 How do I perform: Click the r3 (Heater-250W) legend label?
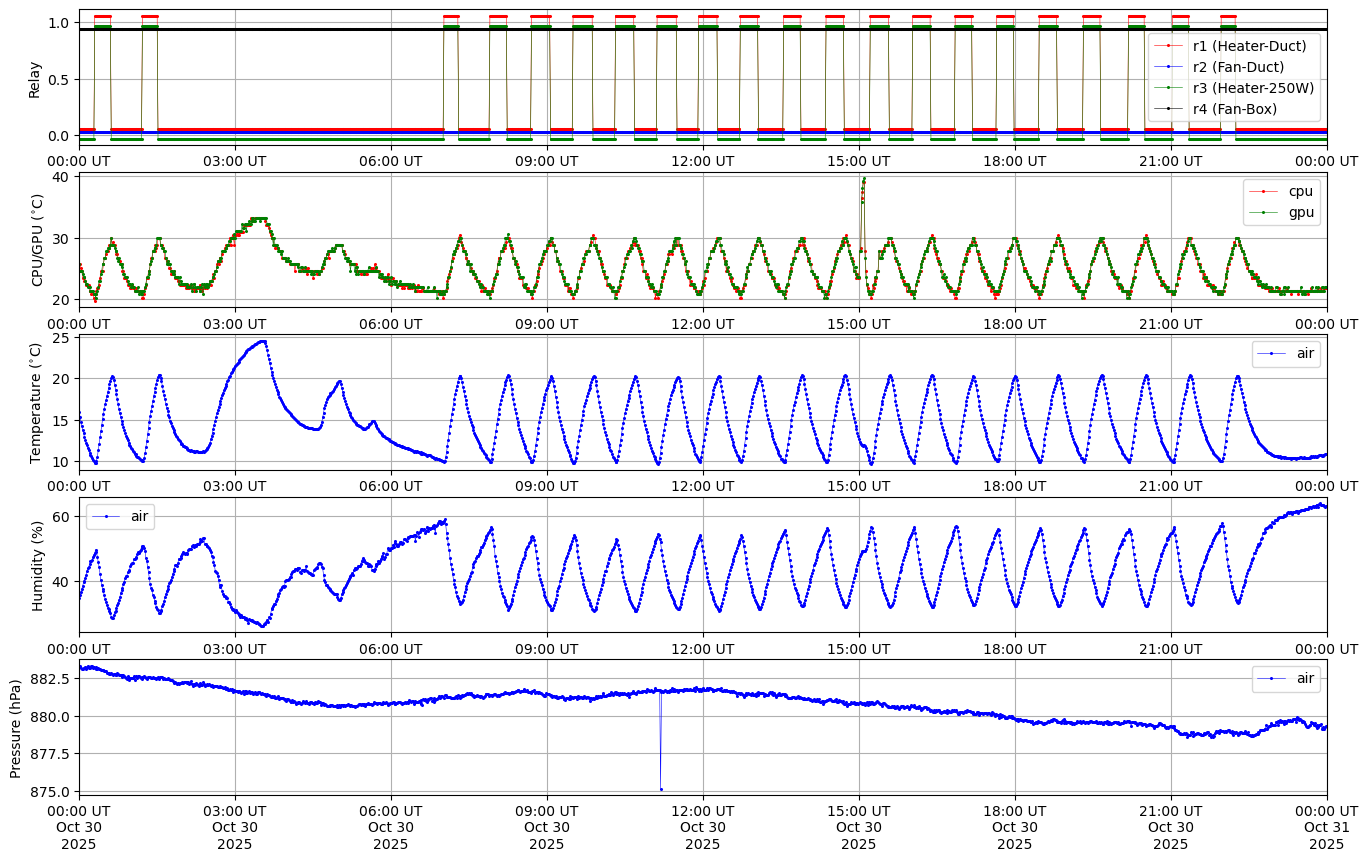(x=1253, y=88)
